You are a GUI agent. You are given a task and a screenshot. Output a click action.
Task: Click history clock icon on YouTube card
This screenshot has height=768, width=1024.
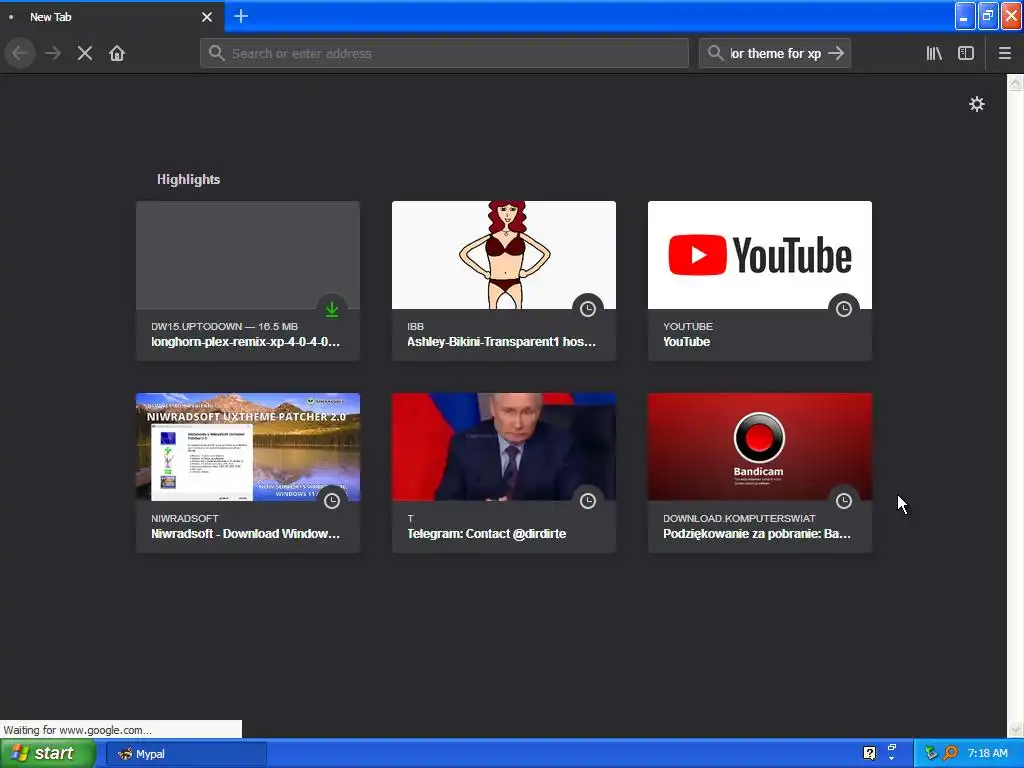tap(844, 309)
